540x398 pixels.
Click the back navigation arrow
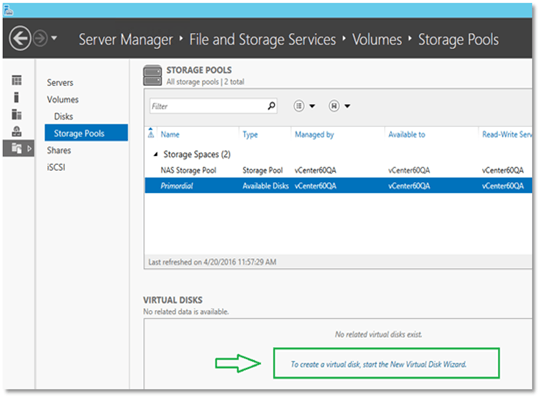coord(20,39)
